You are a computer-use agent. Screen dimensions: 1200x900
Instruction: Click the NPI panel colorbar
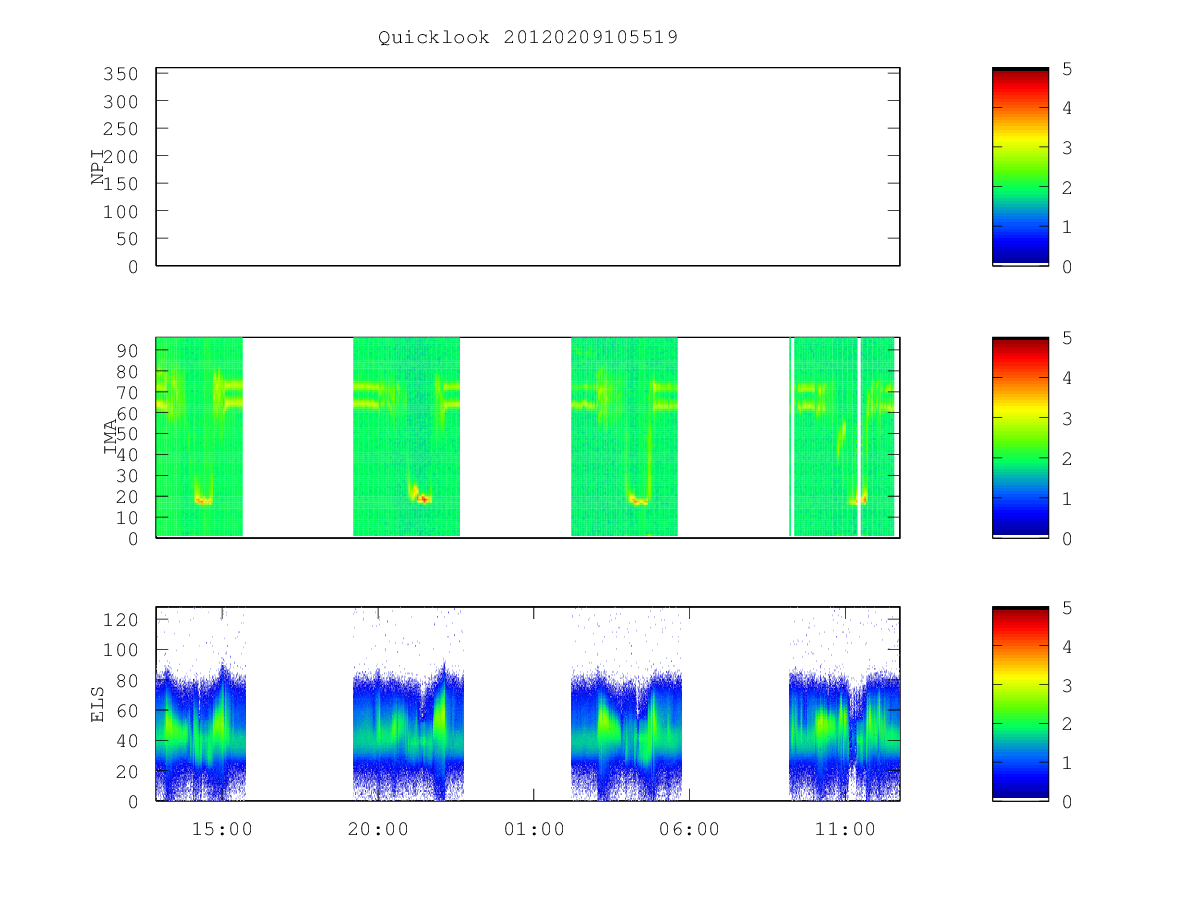point(1020,166)
